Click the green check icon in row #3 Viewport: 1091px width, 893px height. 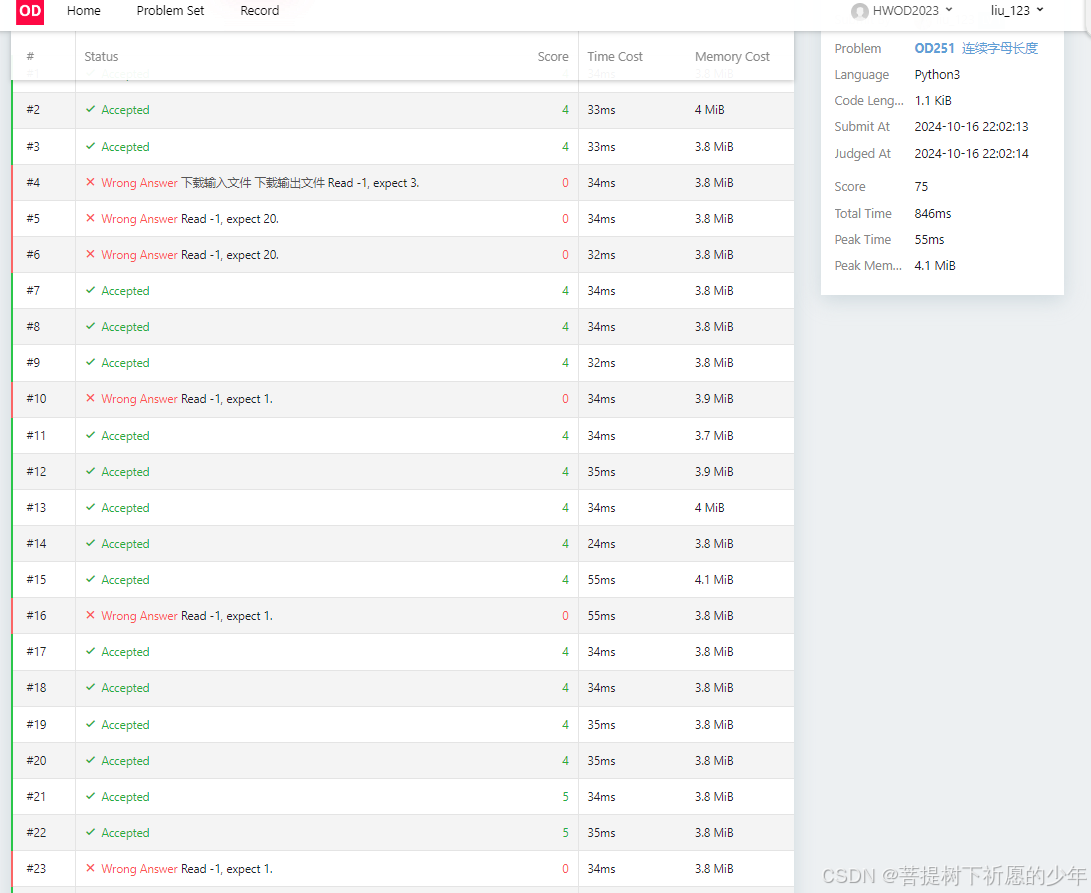(90, 145)
